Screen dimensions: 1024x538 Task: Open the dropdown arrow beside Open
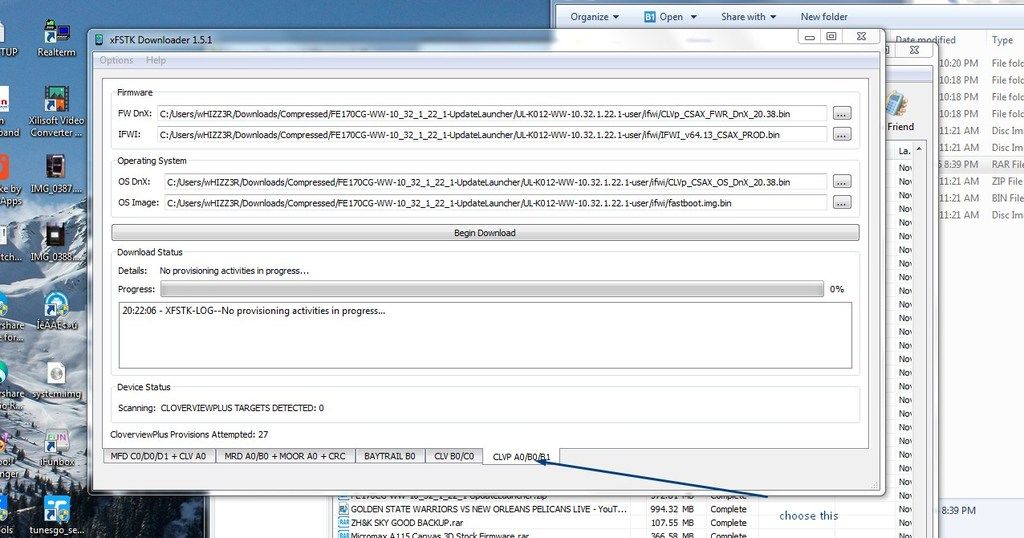pos(692,17)
